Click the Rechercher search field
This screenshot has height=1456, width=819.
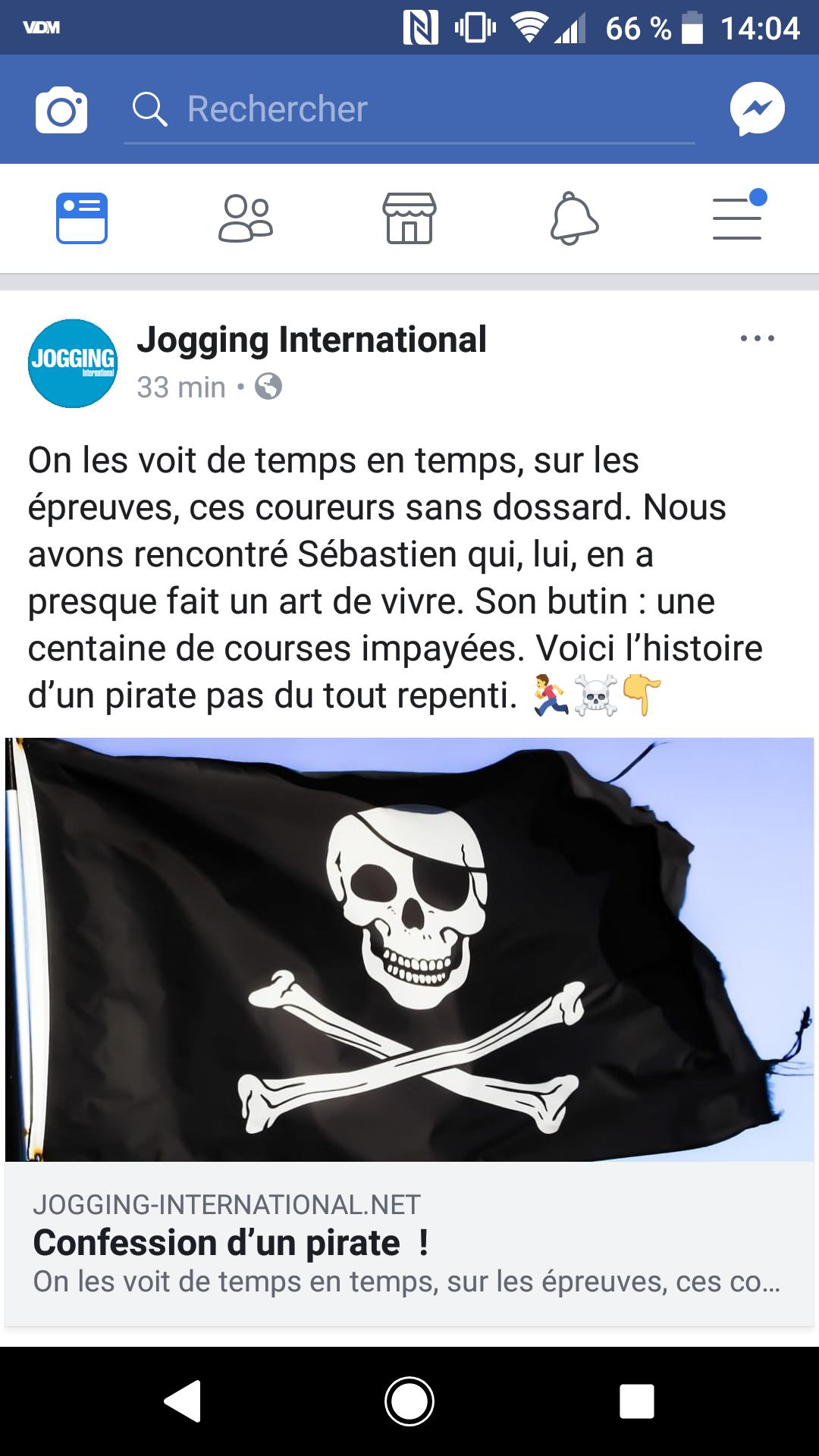pyautogui.click(x=409, y=110)
